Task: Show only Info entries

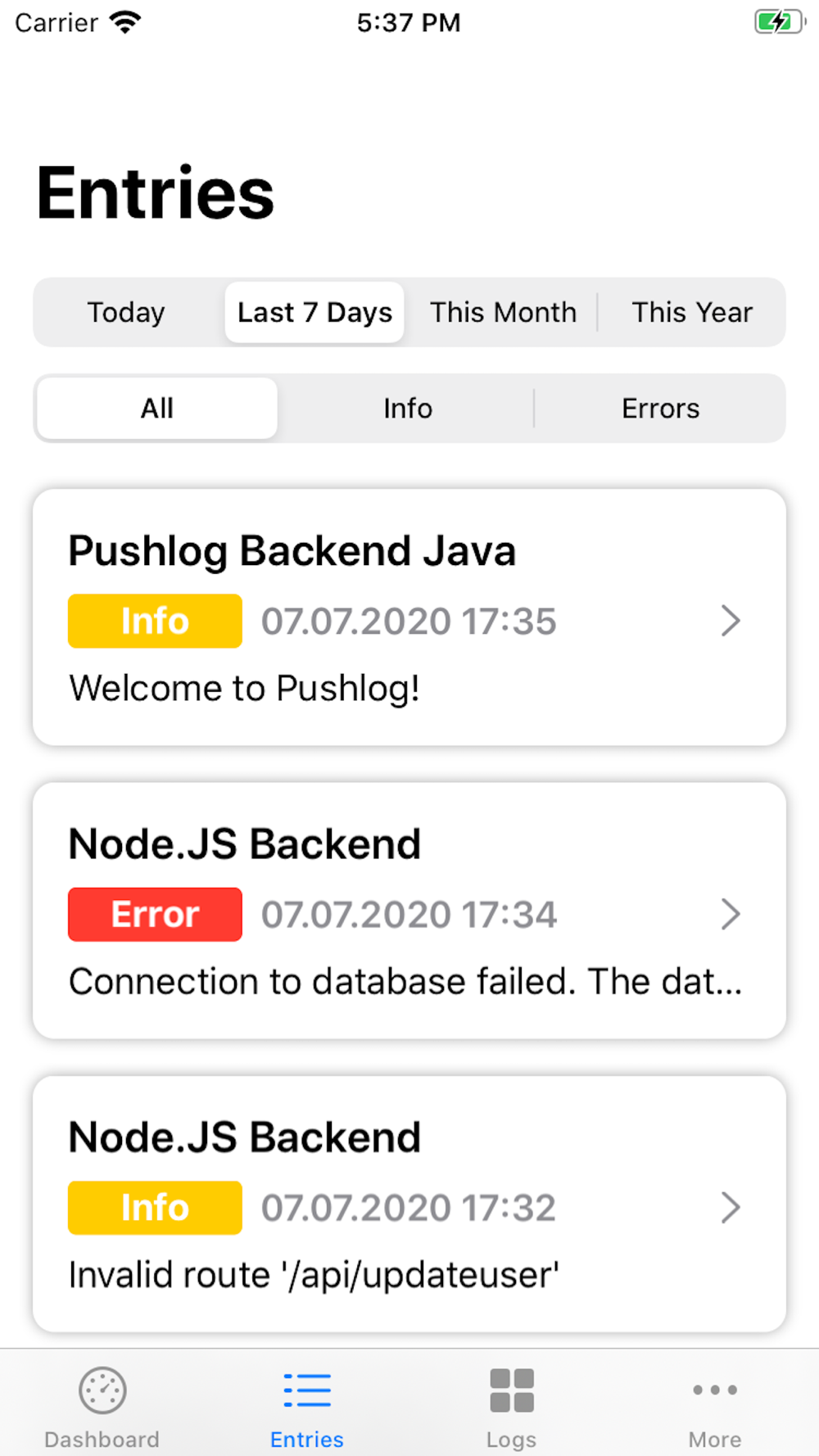Action: click(408, 408)
